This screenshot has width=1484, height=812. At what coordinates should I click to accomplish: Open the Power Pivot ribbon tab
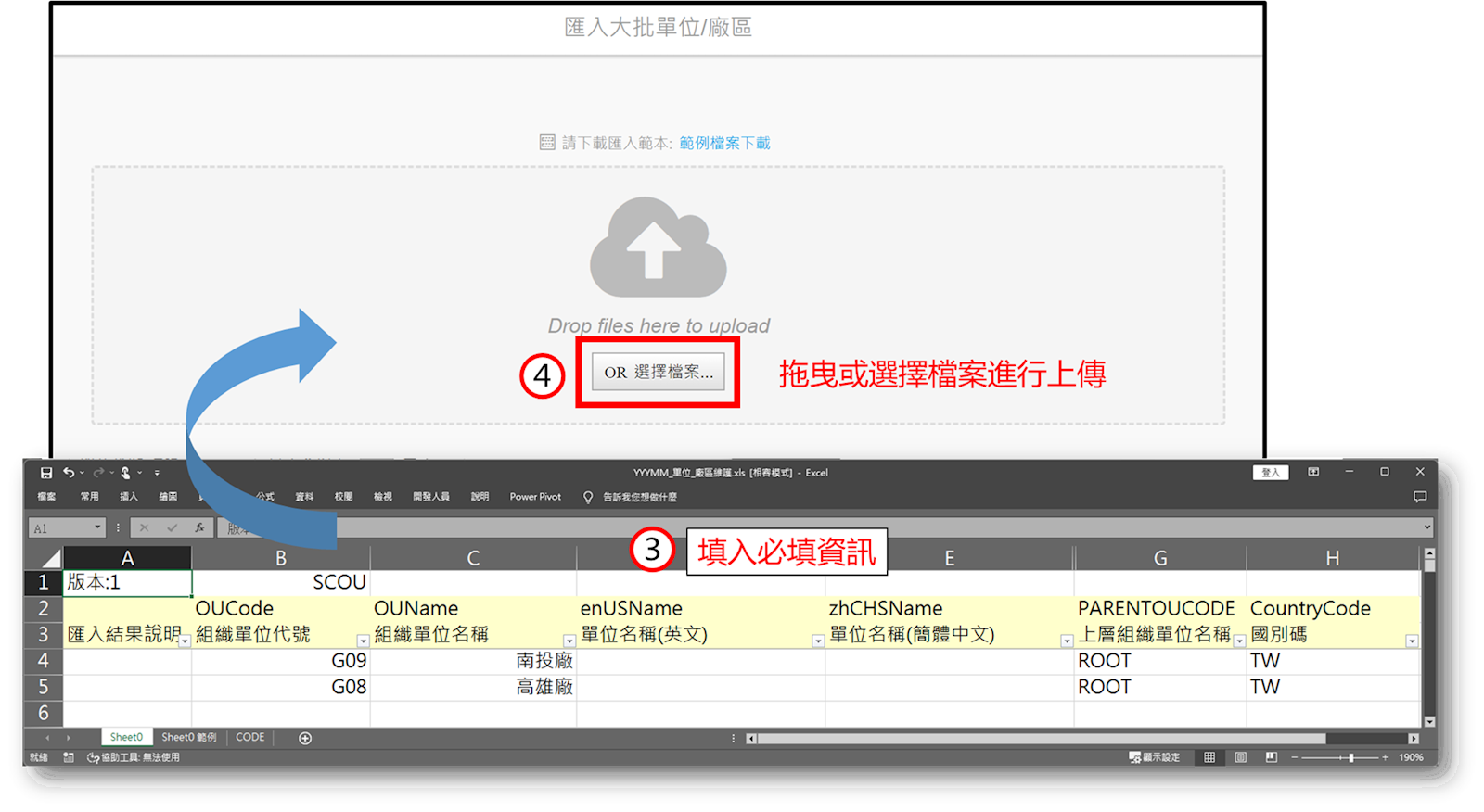point(535,497)
